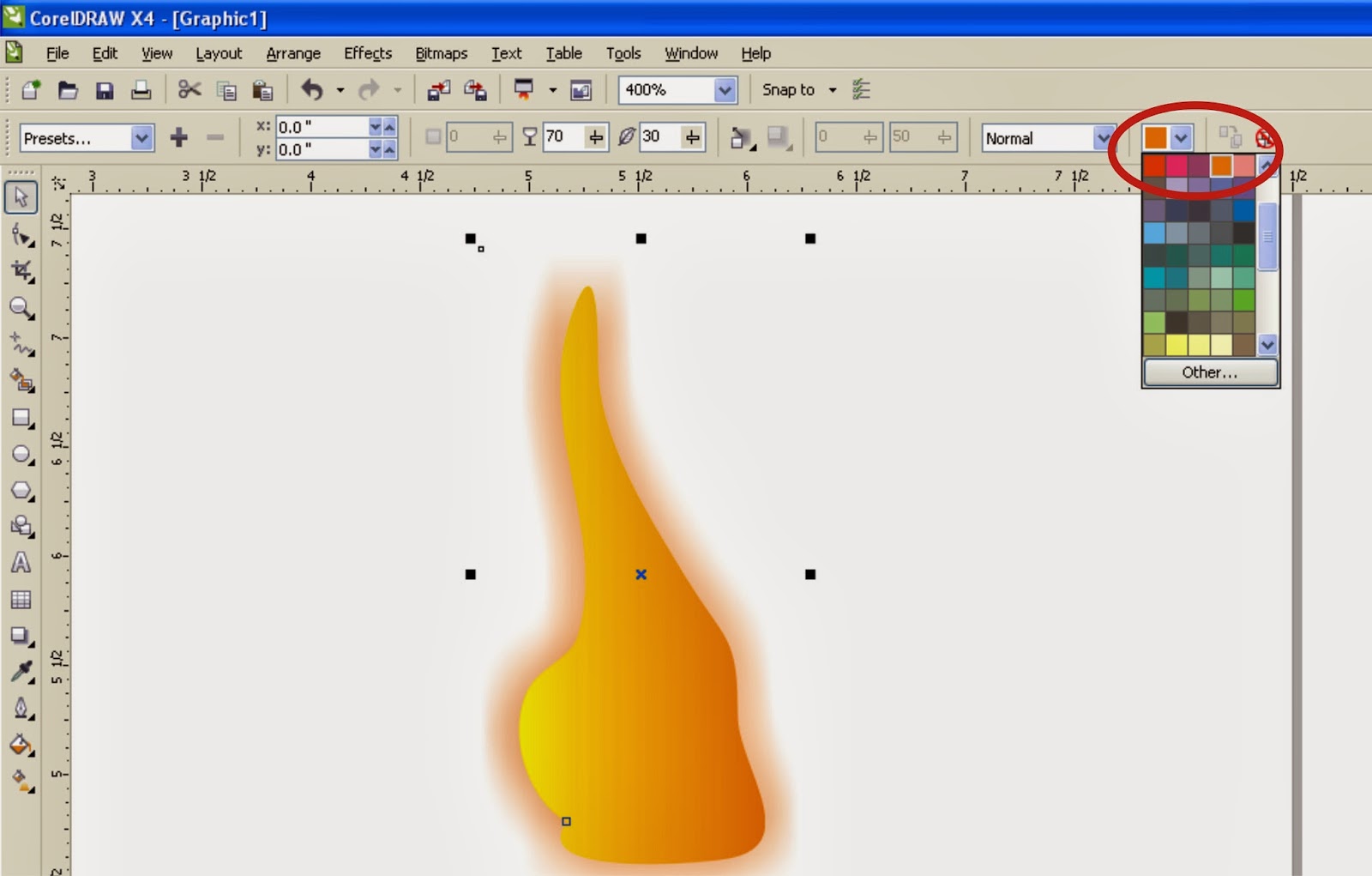Open the Presets list
Viewport: 1372px width, 876px height.
pos(140,137)
